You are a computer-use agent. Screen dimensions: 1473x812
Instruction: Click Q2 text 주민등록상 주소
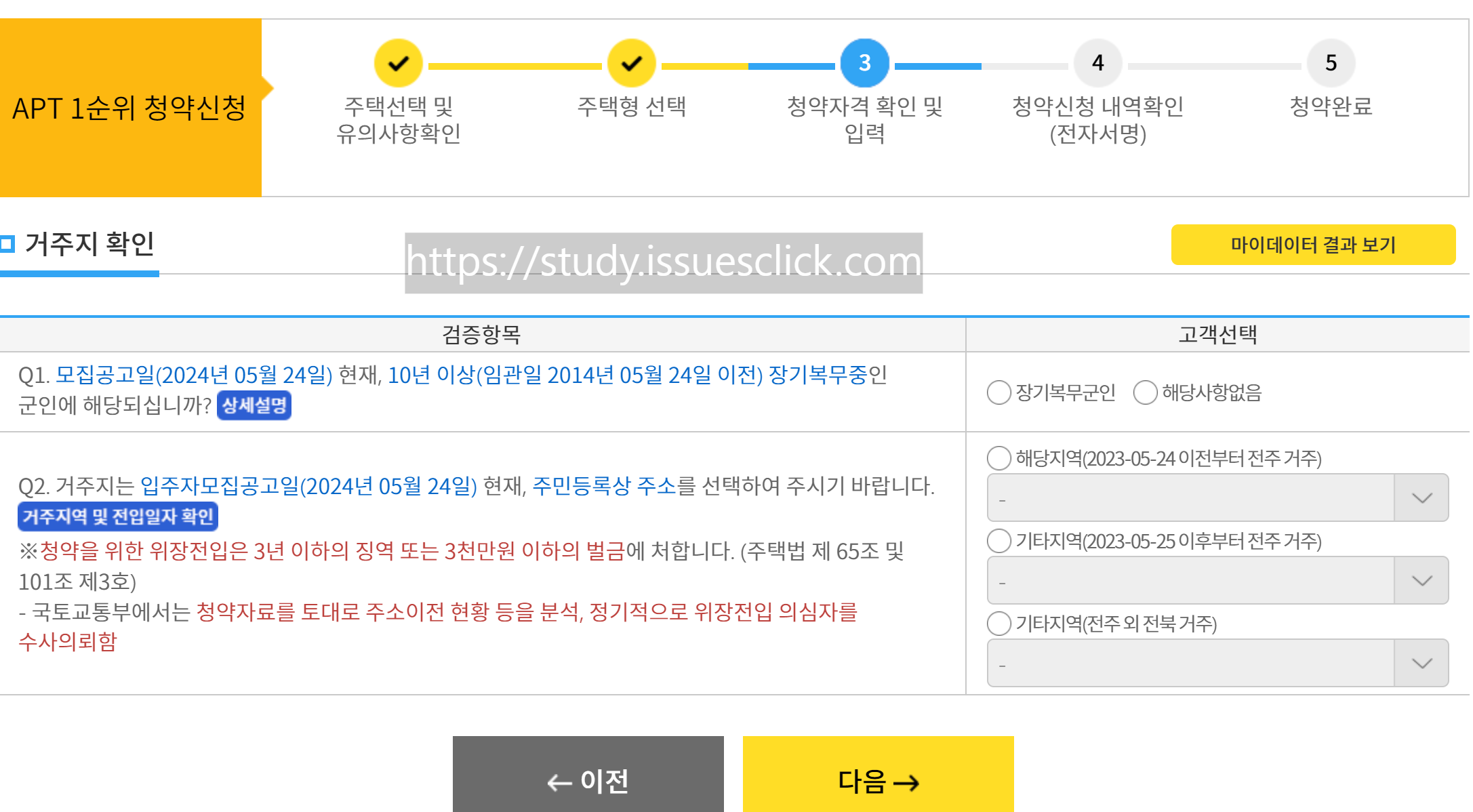[x=605, y=485]
